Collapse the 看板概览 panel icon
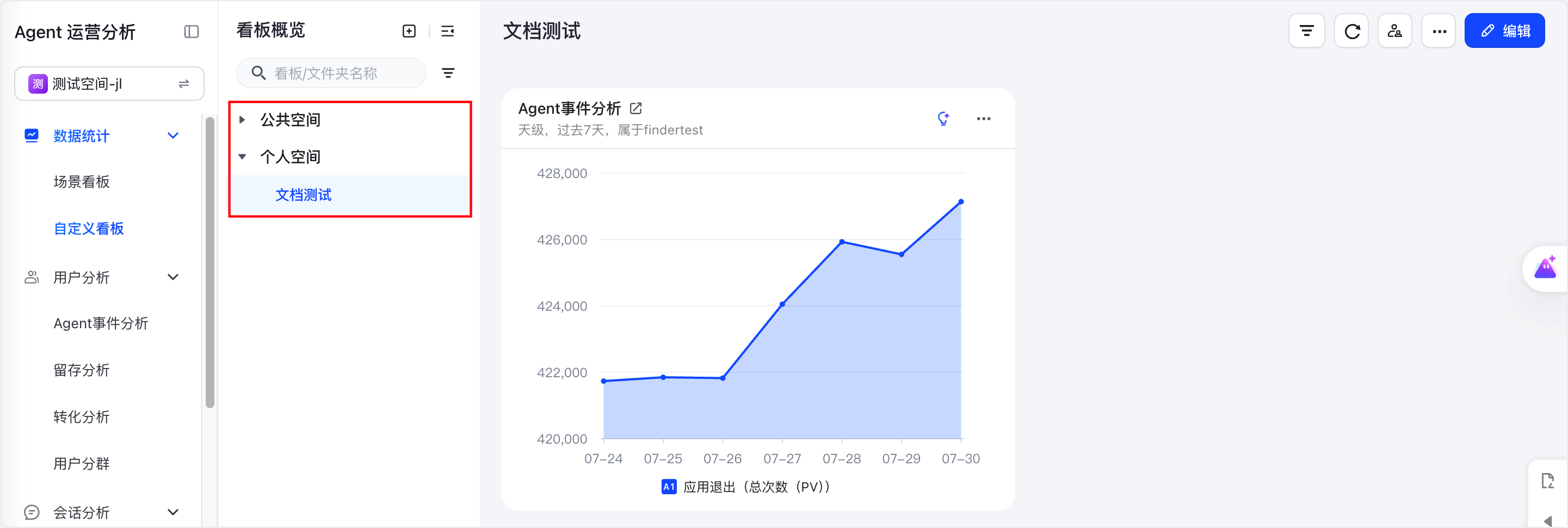The image size is (1568, 528). [x=447, y=31]
